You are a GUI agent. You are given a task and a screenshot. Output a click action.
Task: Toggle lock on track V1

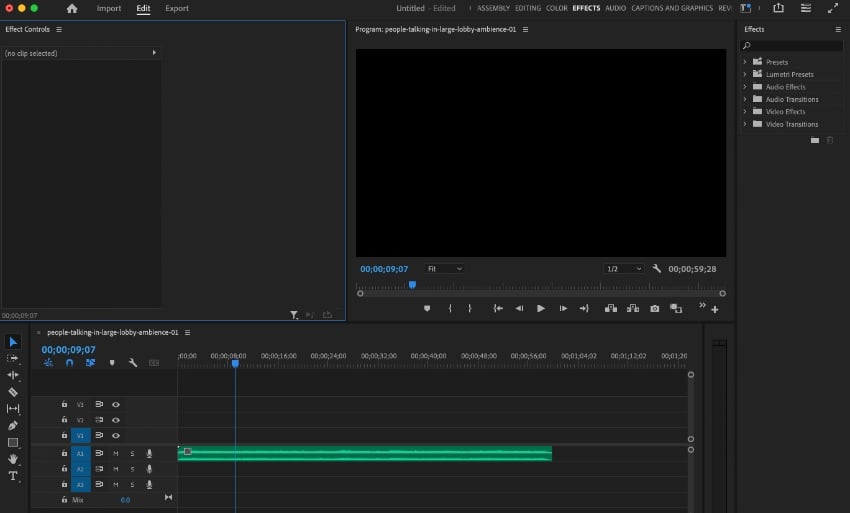(64, 435)
